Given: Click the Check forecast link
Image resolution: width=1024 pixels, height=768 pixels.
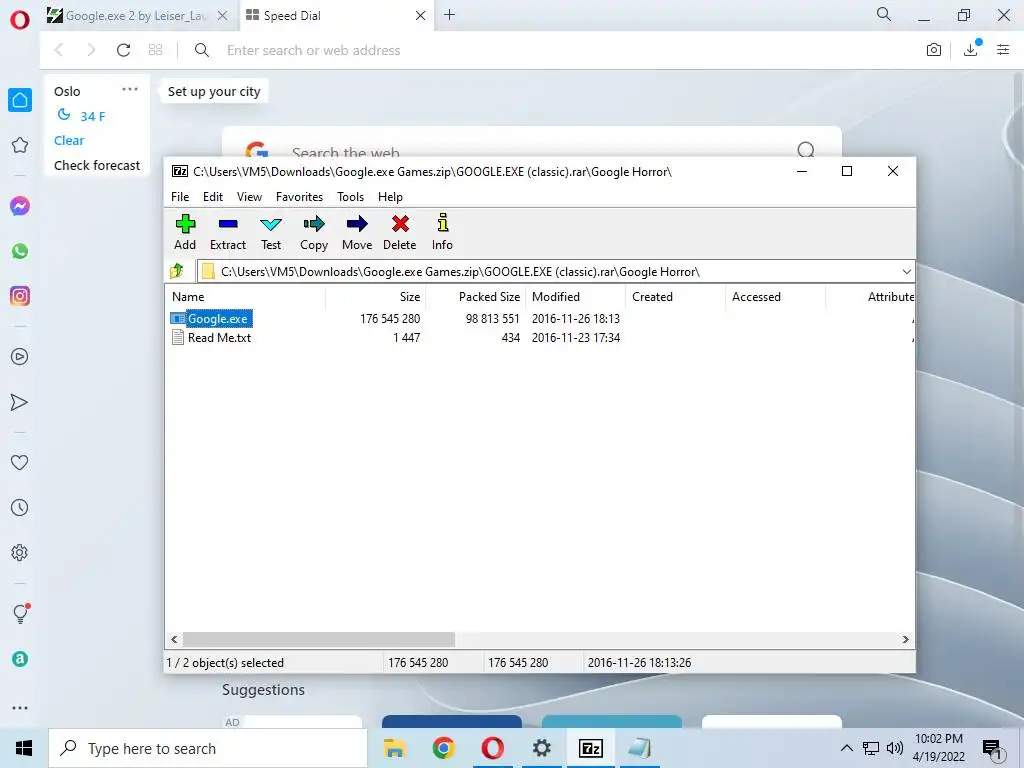Looking at the screenshot, I should coord(97,165).
